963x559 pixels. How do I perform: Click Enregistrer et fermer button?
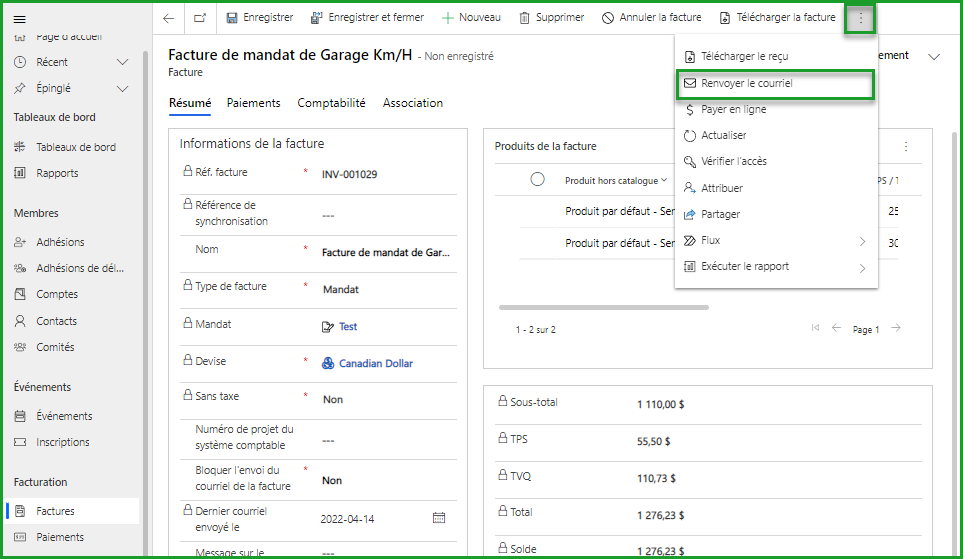coord(367,18)
